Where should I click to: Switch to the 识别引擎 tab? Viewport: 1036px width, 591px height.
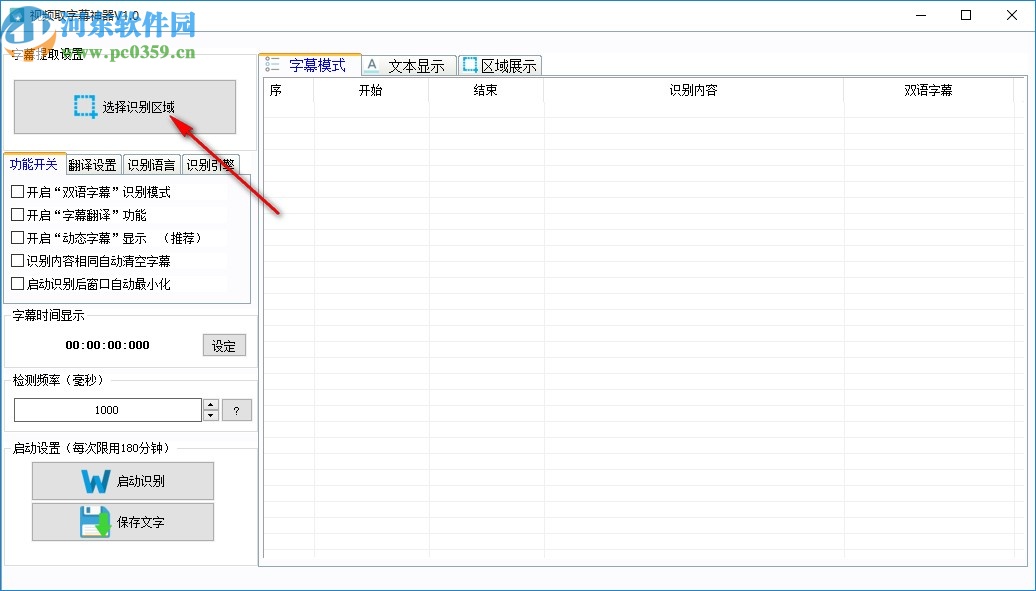[210, 165]
